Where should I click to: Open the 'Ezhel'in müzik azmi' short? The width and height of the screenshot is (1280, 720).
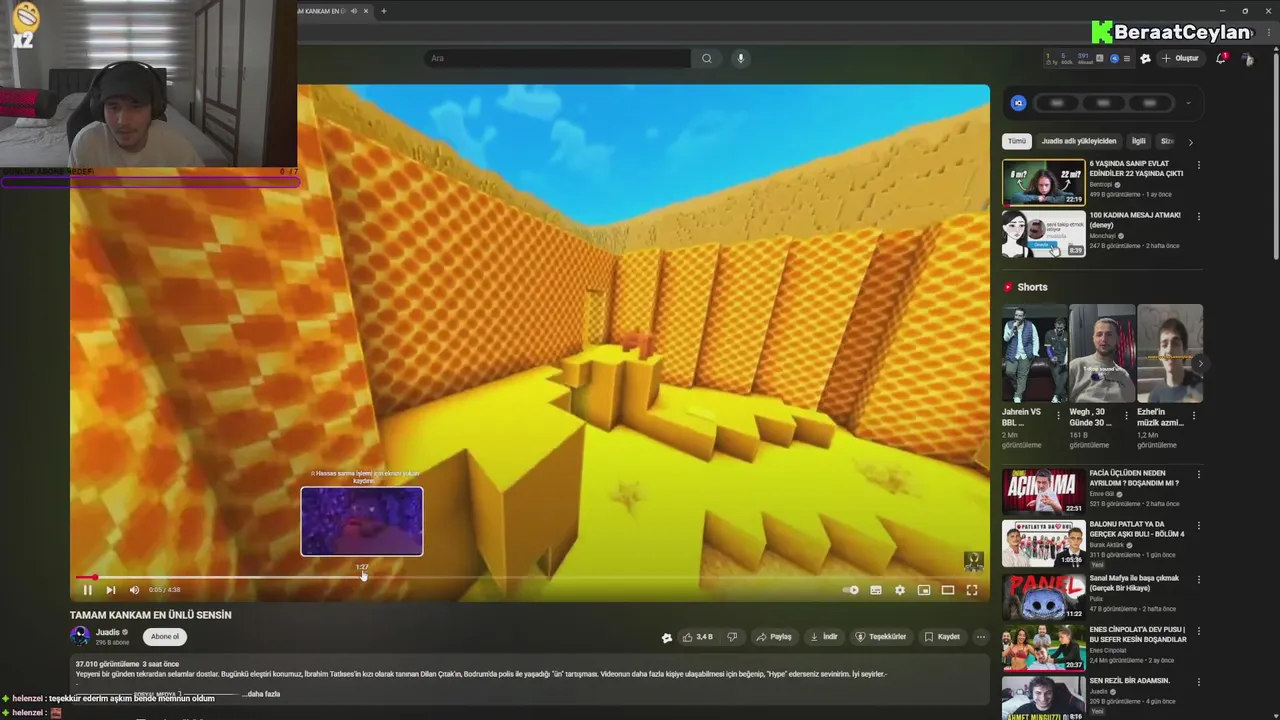[1170, 353]
